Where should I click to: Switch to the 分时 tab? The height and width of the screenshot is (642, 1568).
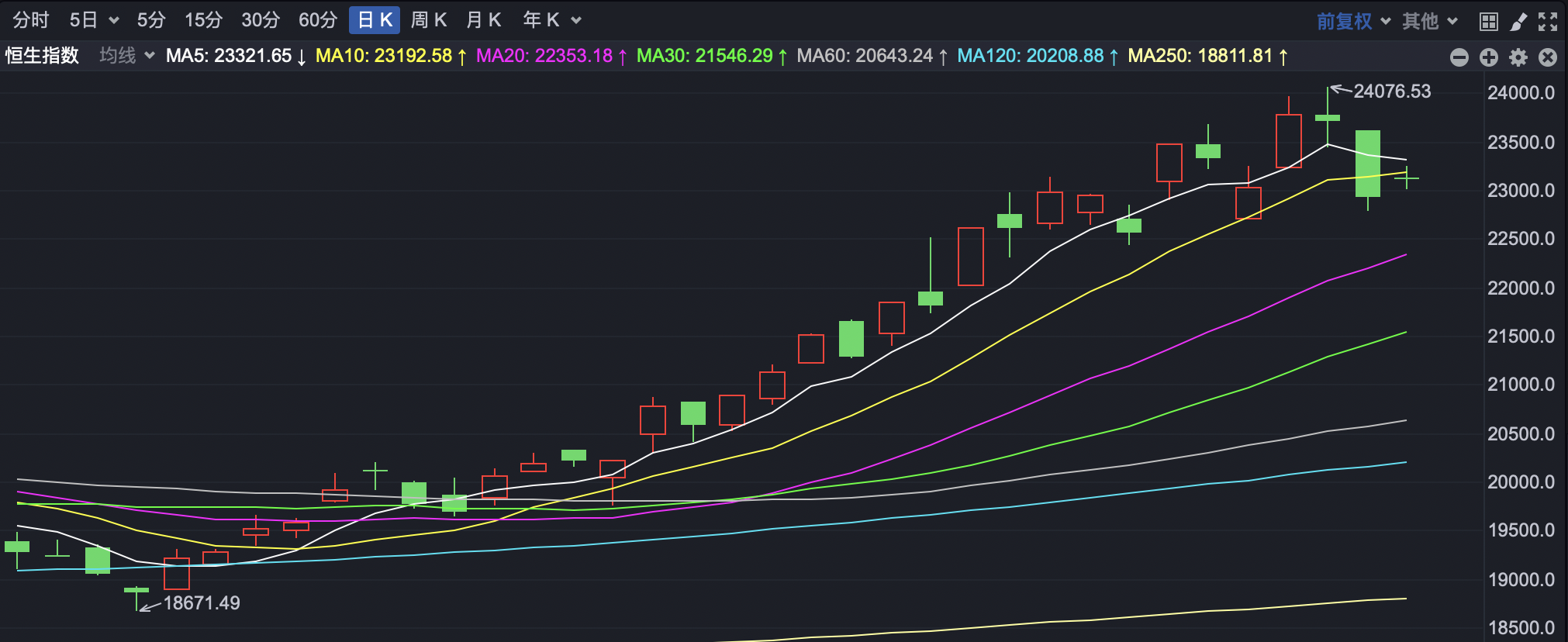(x=31, y=20)
